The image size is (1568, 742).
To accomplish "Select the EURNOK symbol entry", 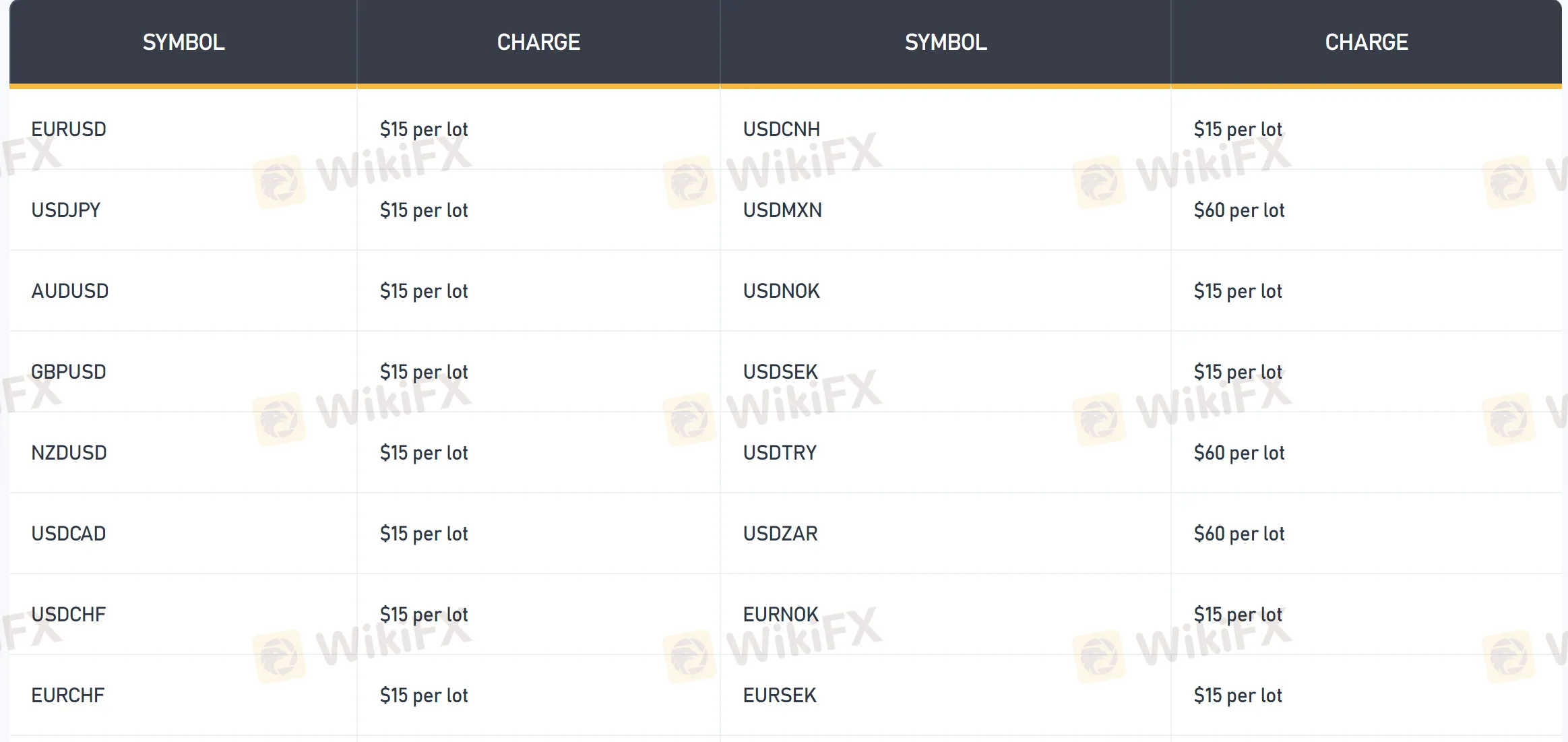I will point(781,614).
